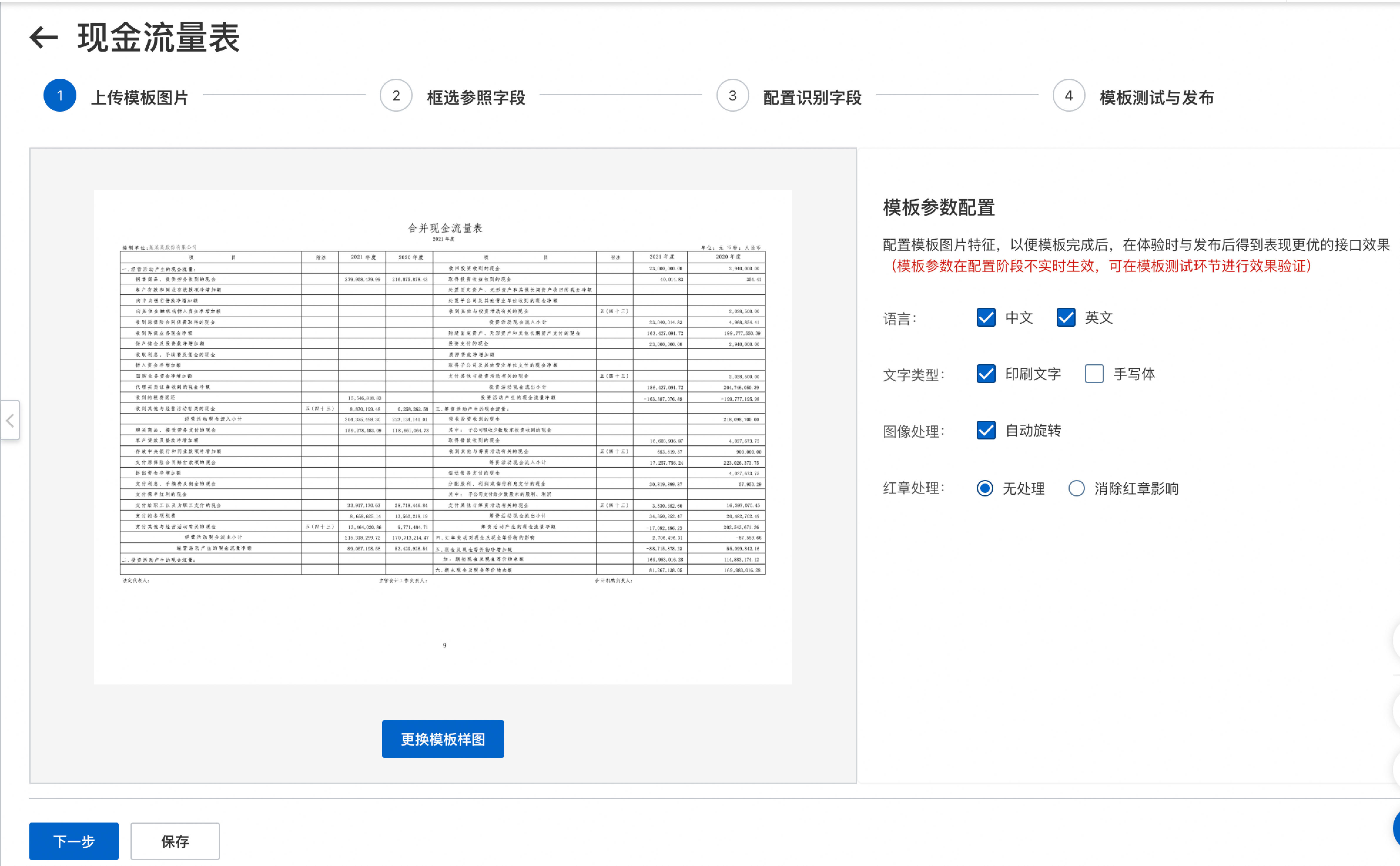1400x866 pixels.
Task: Click the 模板参数配置 heading
Action: [939, 207]
